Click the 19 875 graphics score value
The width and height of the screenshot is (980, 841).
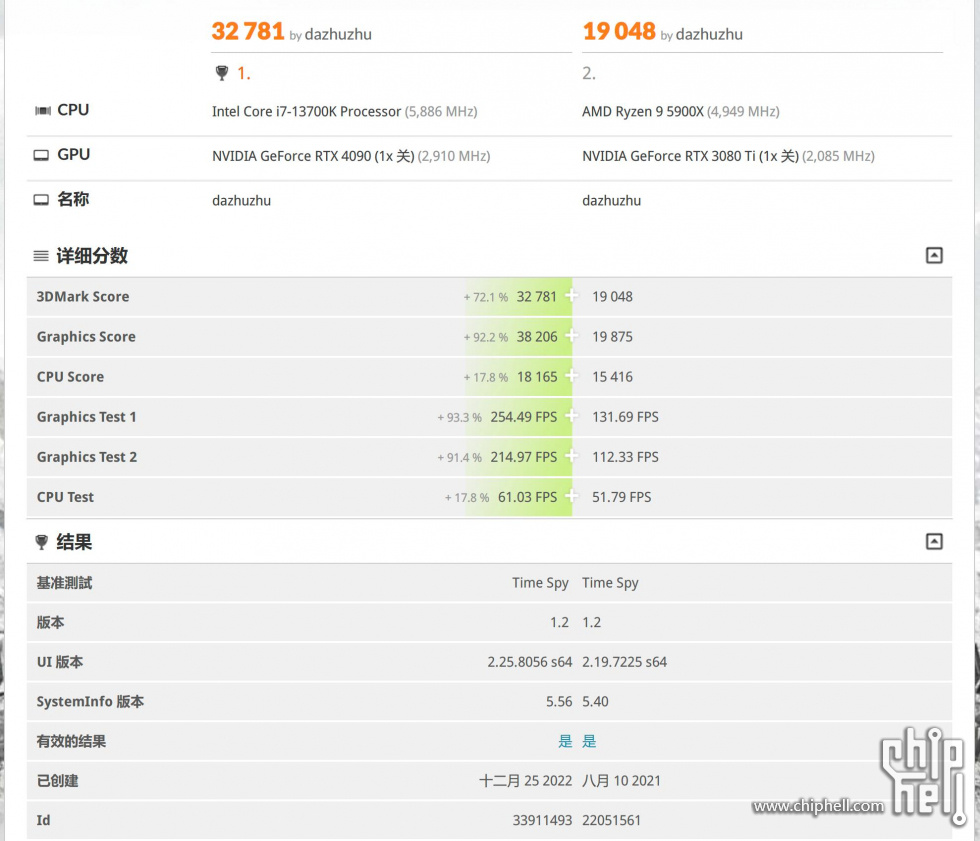point(612,337)
